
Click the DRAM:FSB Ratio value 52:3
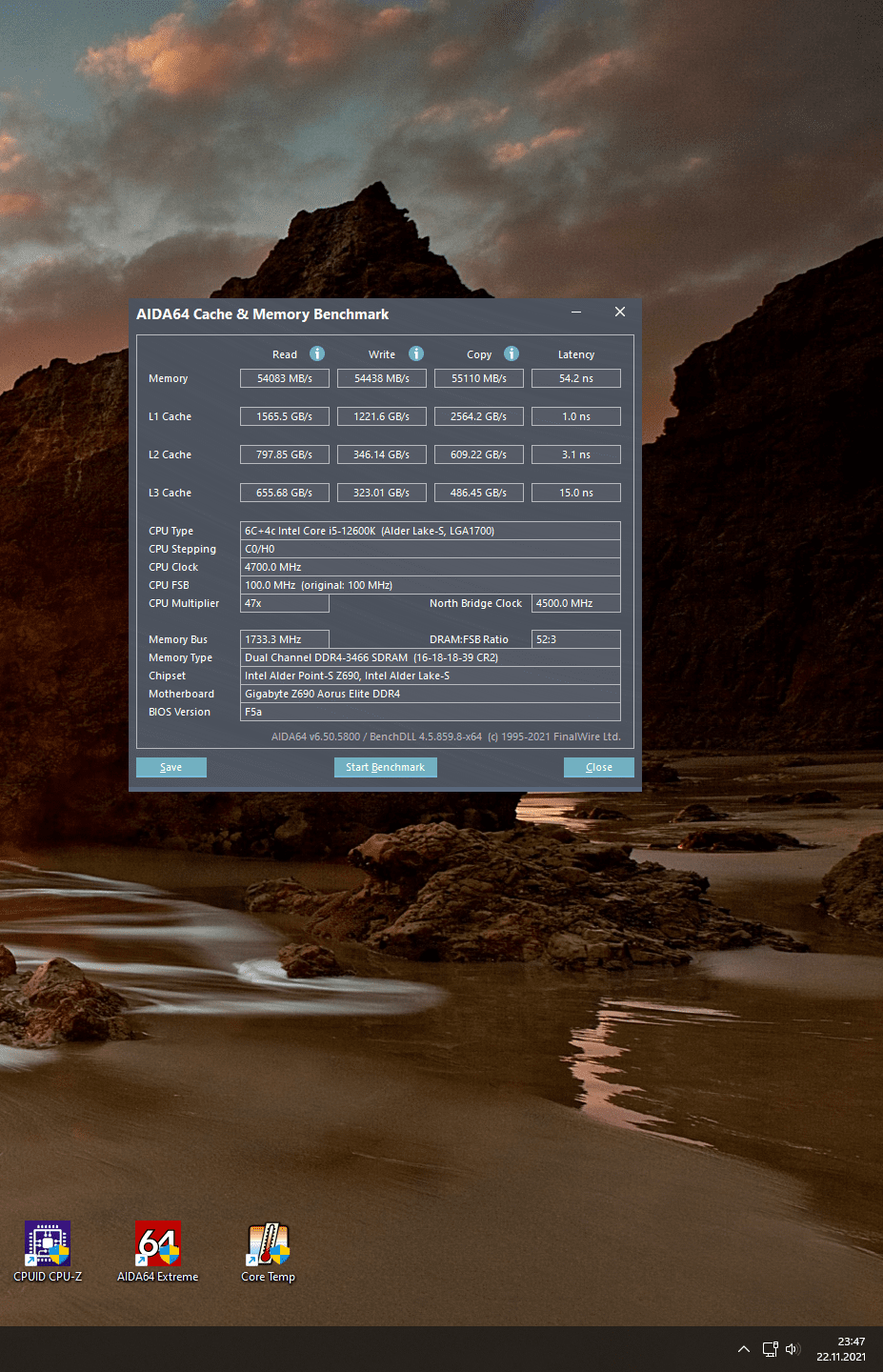point(576,639)
